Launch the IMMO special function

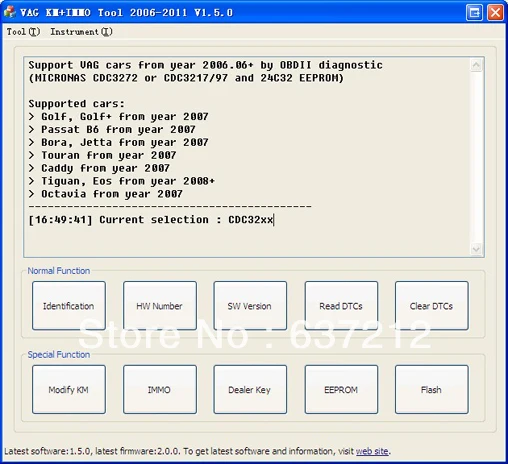[160, 389]
